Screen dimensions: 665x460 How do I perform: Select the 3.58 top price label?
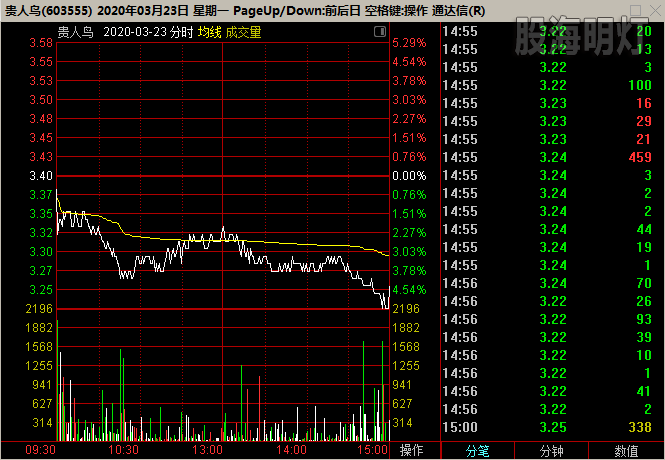tap(41, 43)
